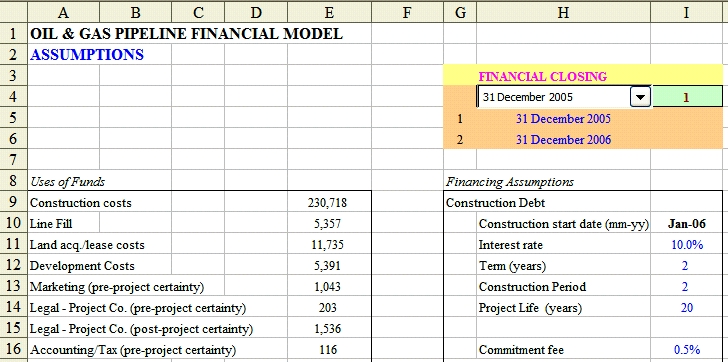The image size is (728, 362).
Task: Select row 1 header
Action: click(13, 33)
